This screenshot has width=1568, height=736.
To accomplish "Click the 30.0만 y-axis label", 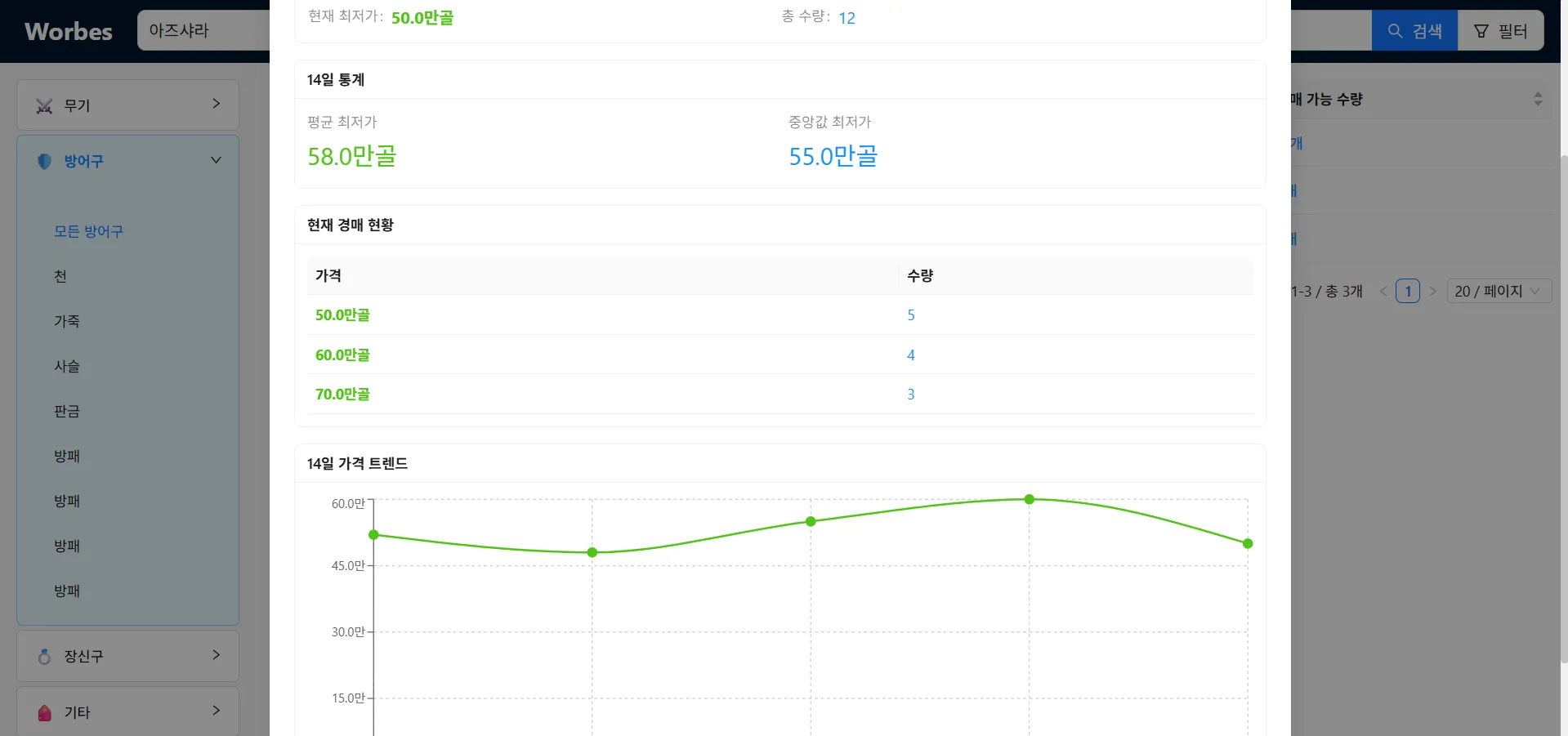I will [348, 632].
